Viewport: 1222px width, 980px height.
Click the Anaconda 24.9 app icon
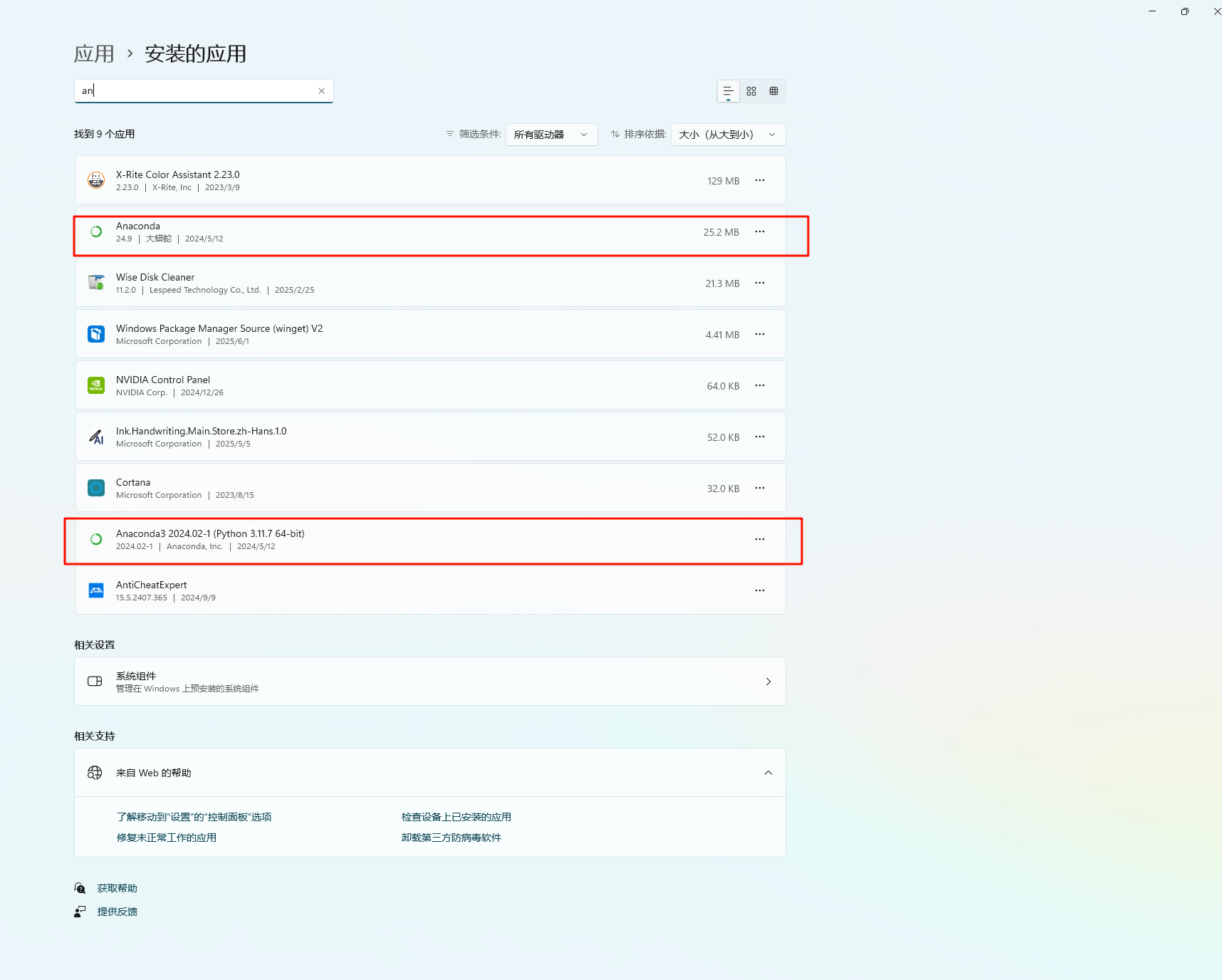[x=96, y=231]
